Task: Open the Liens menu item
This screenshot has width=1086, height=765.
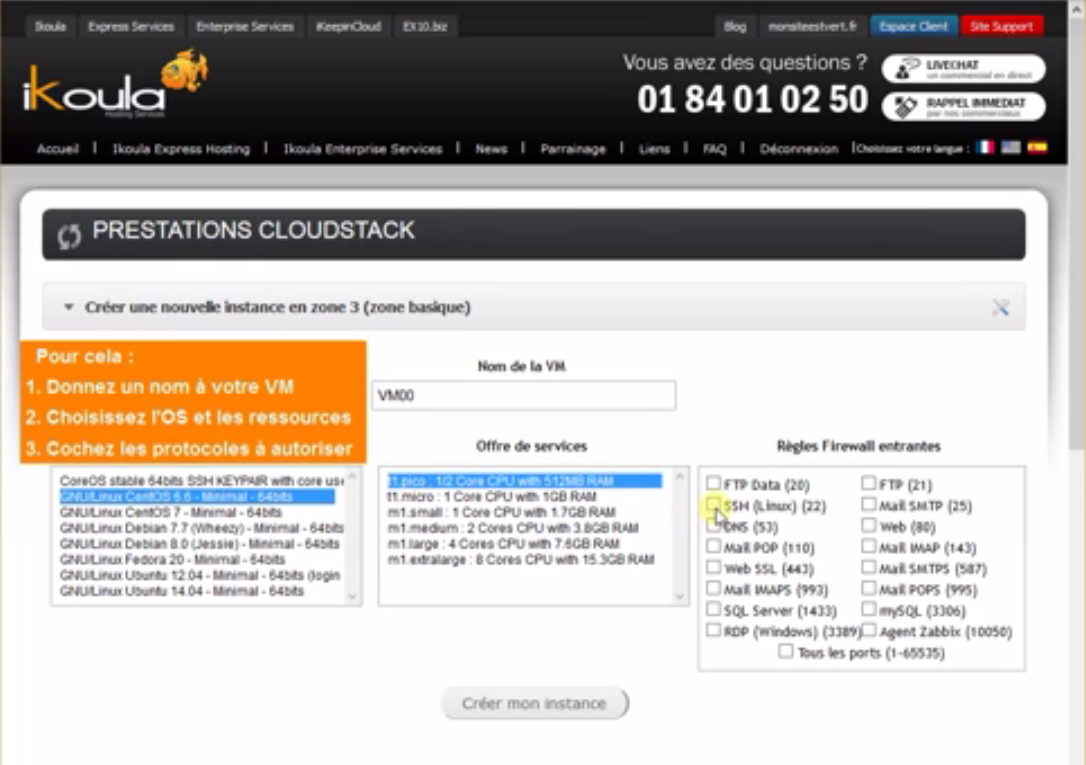Action: pos(654,149)
